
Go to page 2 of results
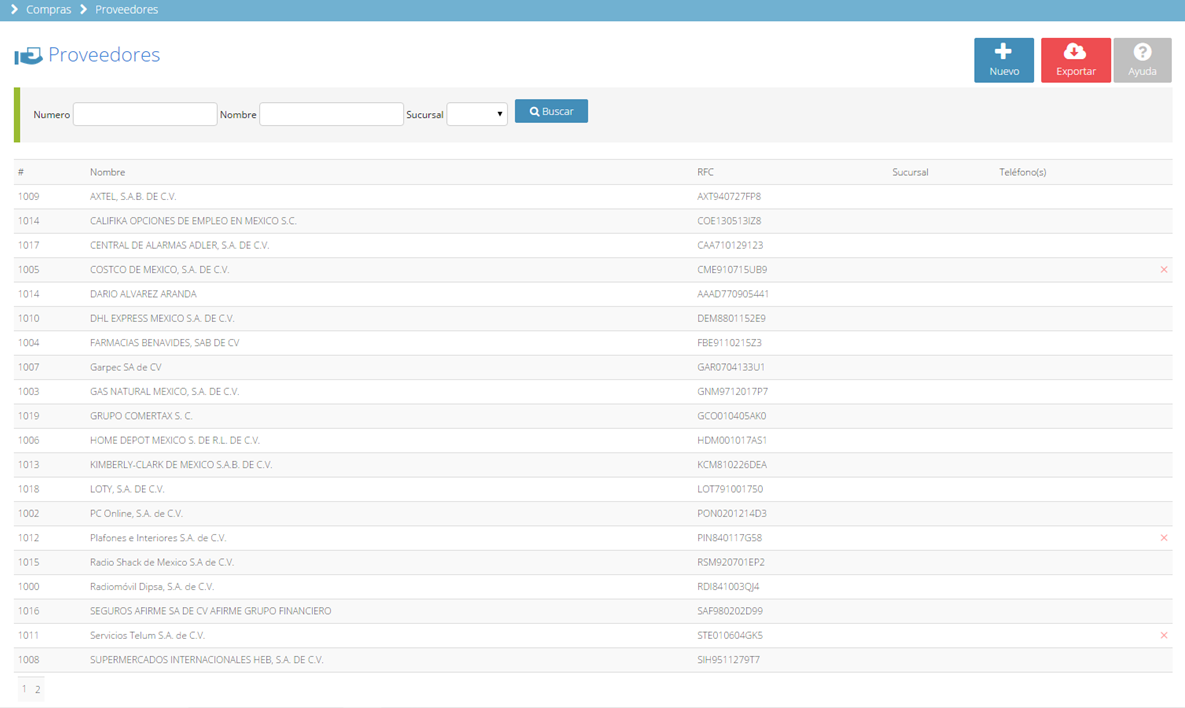click(37, 689)
